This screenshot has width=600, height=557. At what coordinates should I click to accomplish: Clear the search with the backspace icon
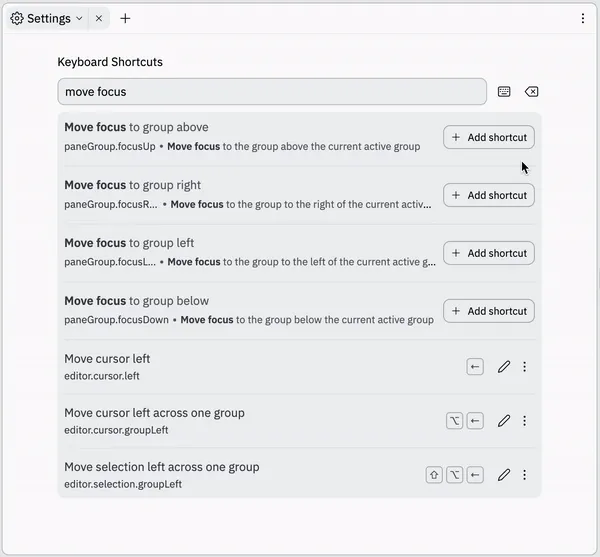(532, 92)
